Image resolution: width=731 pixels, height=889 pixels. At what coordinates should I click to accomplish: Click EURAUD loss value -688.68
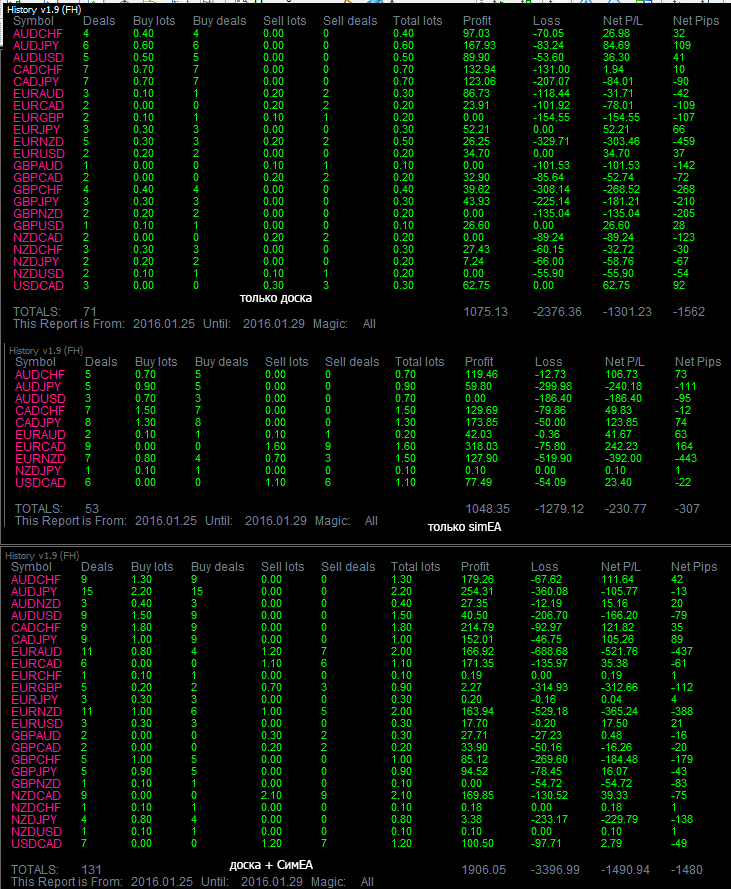click(x=549, y=651)
